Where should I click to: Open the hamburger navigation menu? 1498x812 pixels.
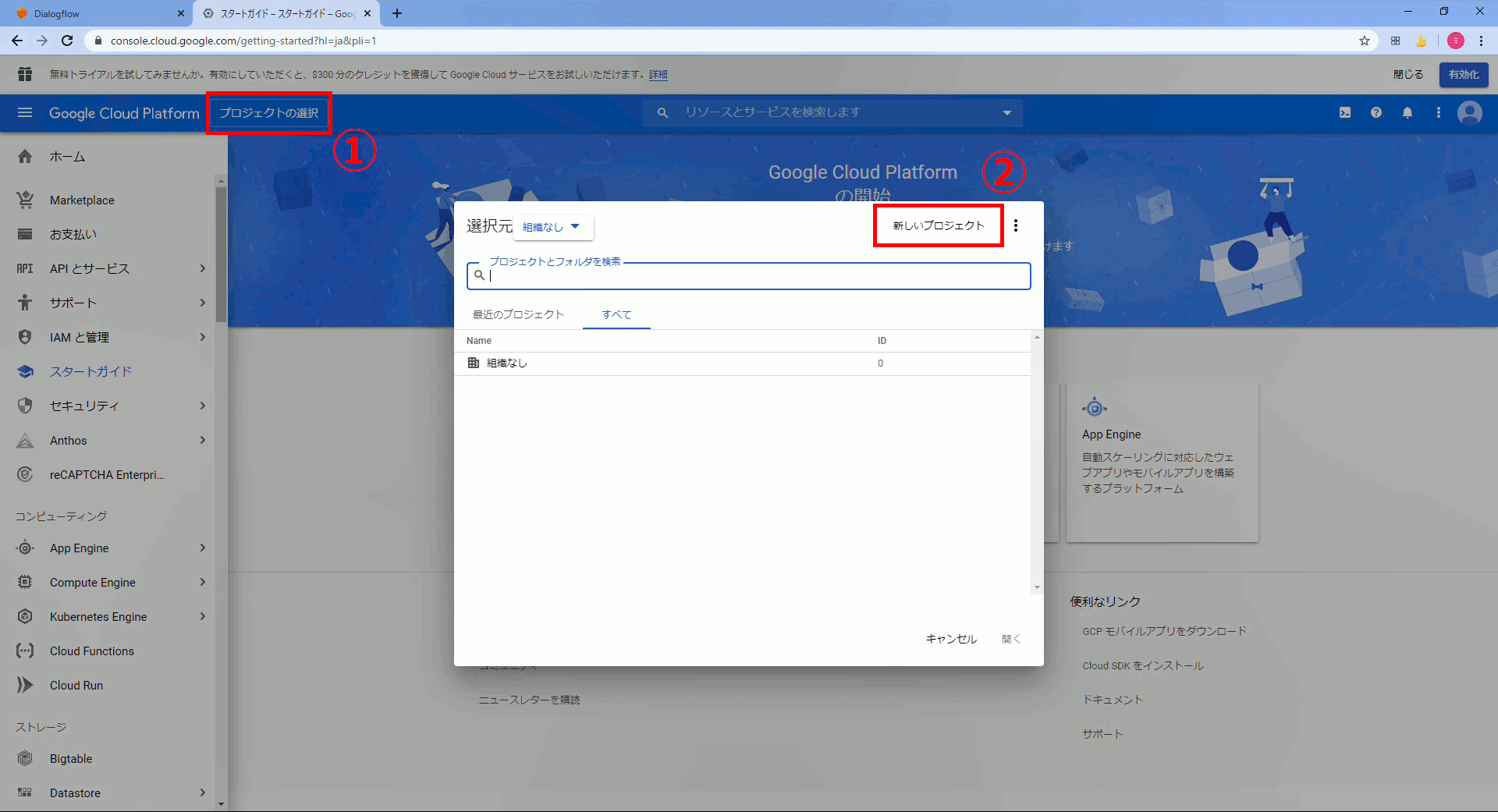click(25, 113)
